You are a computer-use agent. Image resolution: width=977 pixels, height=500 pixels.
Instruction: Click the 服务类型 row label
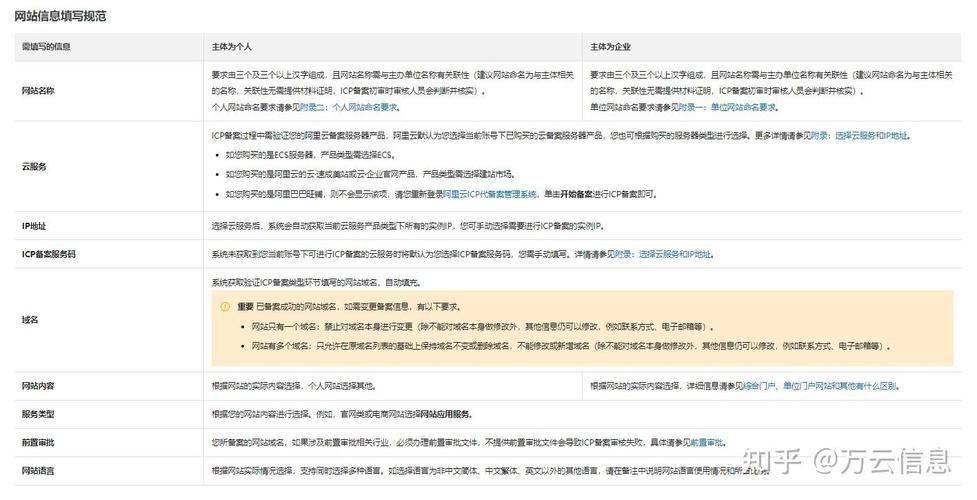pos(38,415)
